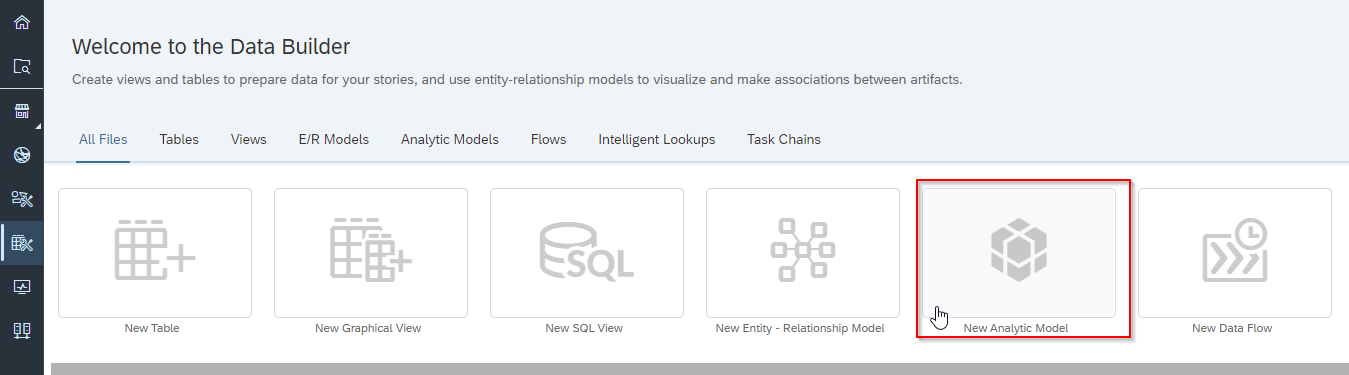Click the bottom sidebar connections icon
Image resolution: width=1349 pixels, height=375 pixels.
pyautogui.click(x=21, y=330)
